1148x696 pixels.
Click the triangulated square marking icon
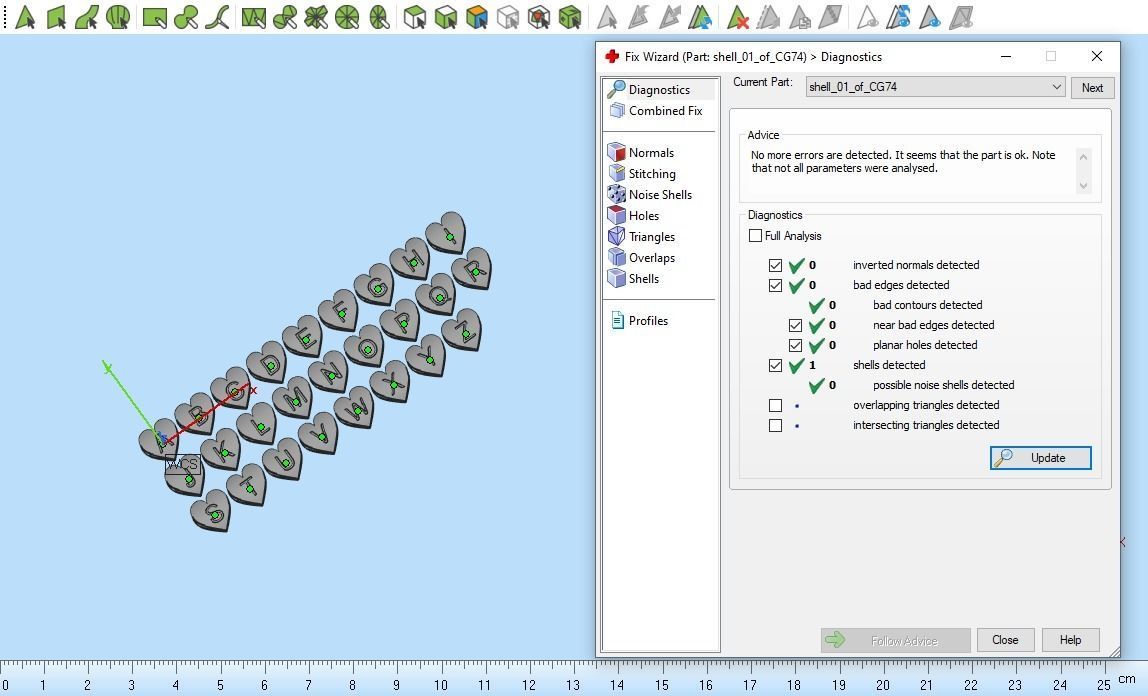point(253,16)
